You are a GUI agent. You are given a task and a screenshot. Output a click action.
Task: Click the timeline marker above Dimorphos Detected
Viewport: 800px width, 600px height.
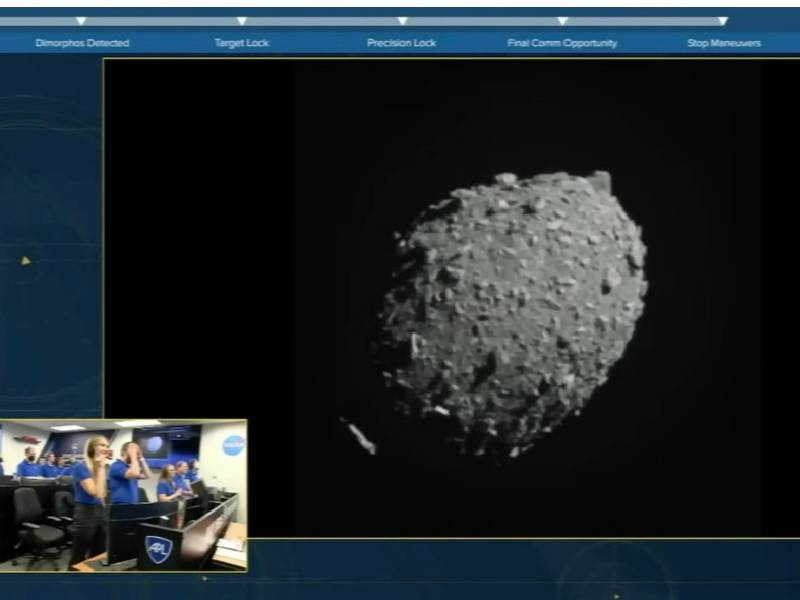pyautogui.click(x=81, y=21)
